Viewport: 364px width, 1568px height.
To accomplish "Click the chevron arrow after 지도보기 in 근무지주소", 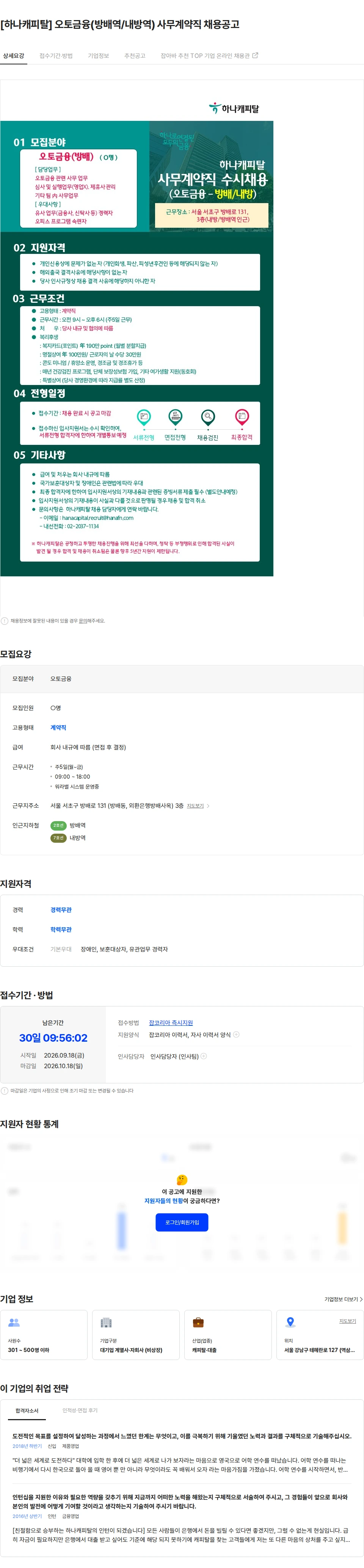I will click(x=208, y=806).
